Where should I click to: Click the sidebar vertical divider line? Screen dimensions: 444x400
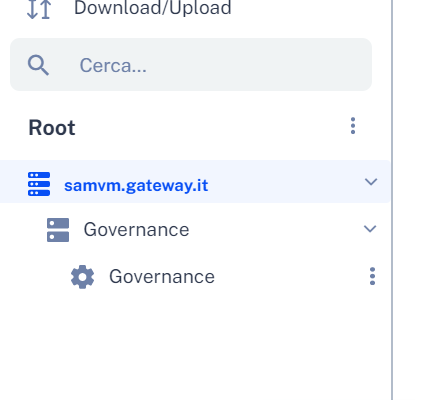coord(392,200)
